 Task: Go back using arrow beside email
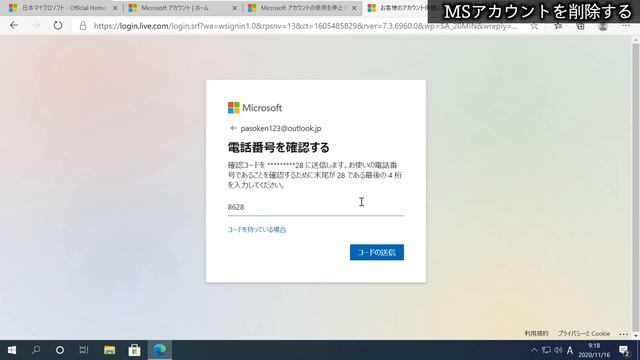(233, 128)
